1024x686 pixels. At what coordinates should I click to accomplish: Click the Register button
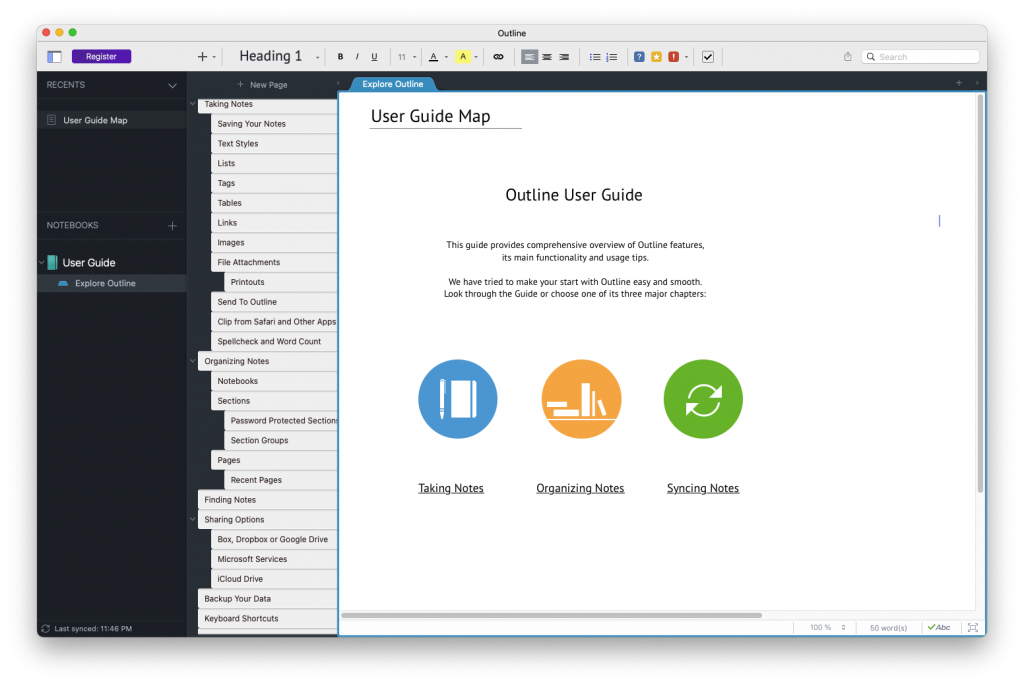[x=101, y=57]
